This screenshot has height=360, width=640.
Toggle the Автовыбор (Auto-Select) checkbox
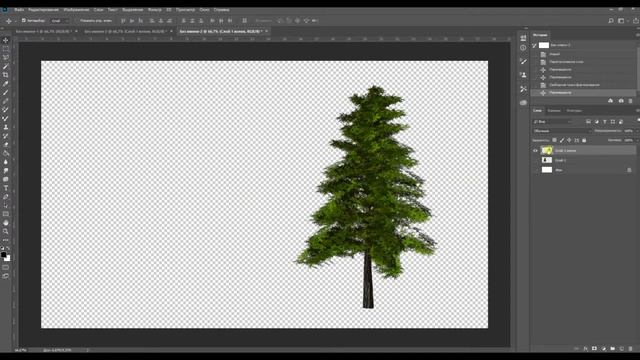click(24, 20)
